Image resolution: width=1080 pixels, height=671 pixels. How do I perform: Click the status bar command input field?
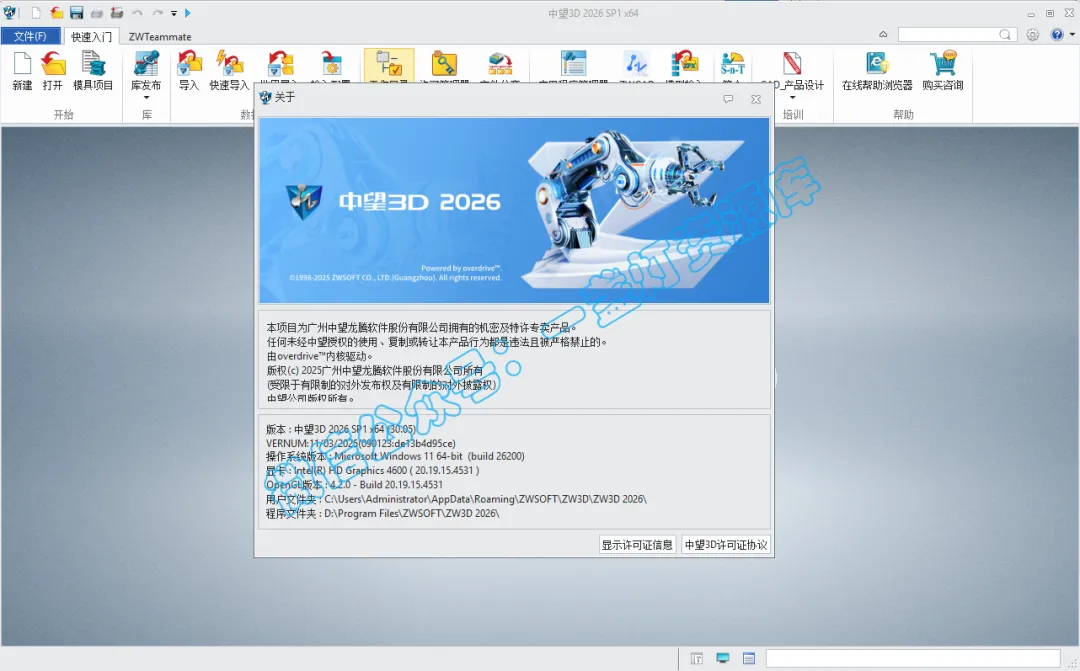tap(913, 659)
